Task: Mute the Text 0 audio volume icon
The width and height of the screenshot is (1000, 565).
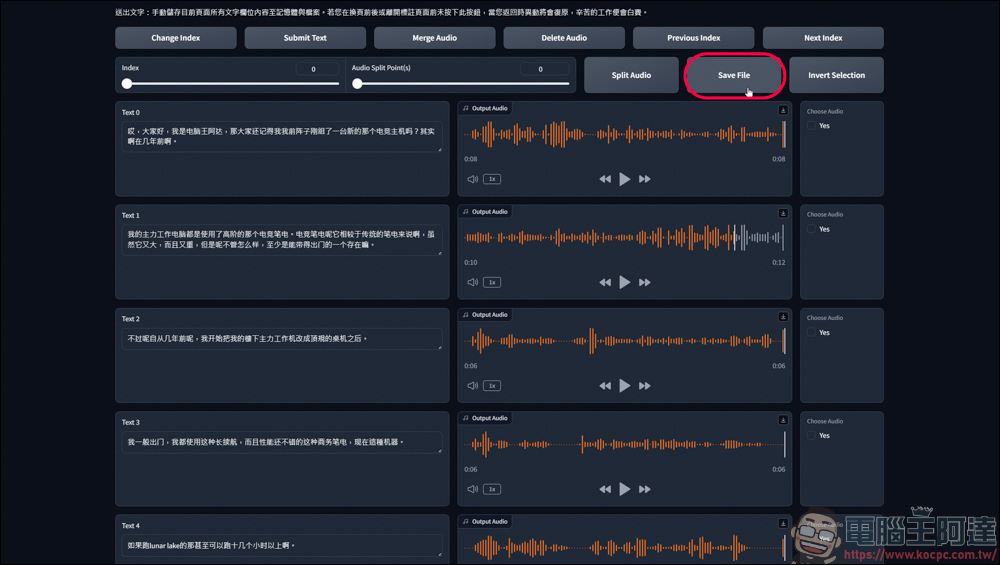Action: point(473,179)
